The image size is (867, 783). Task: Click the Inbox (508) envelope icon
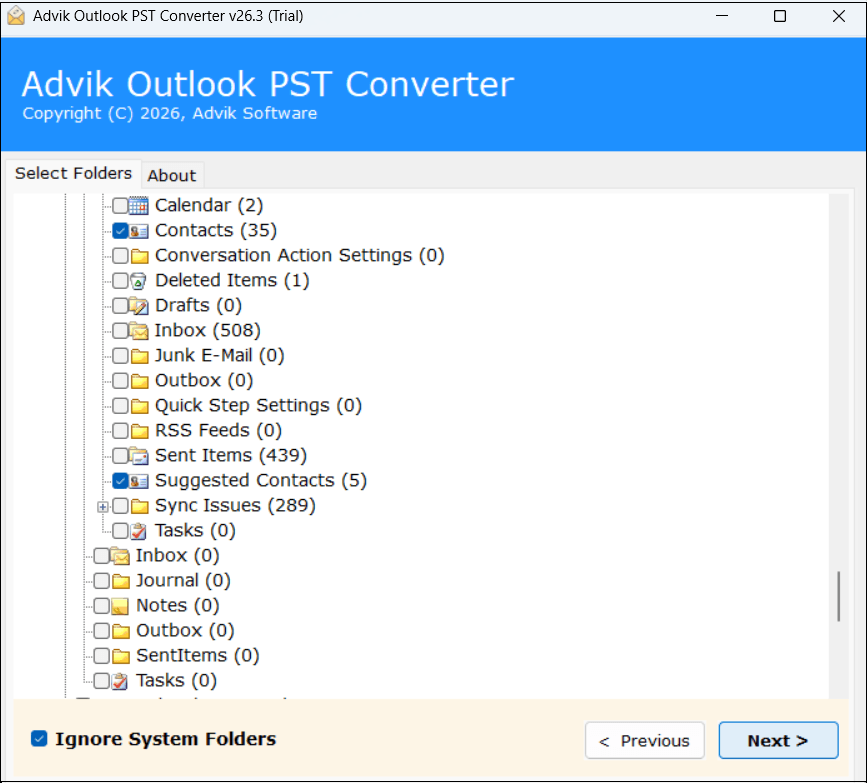[139, 331]
